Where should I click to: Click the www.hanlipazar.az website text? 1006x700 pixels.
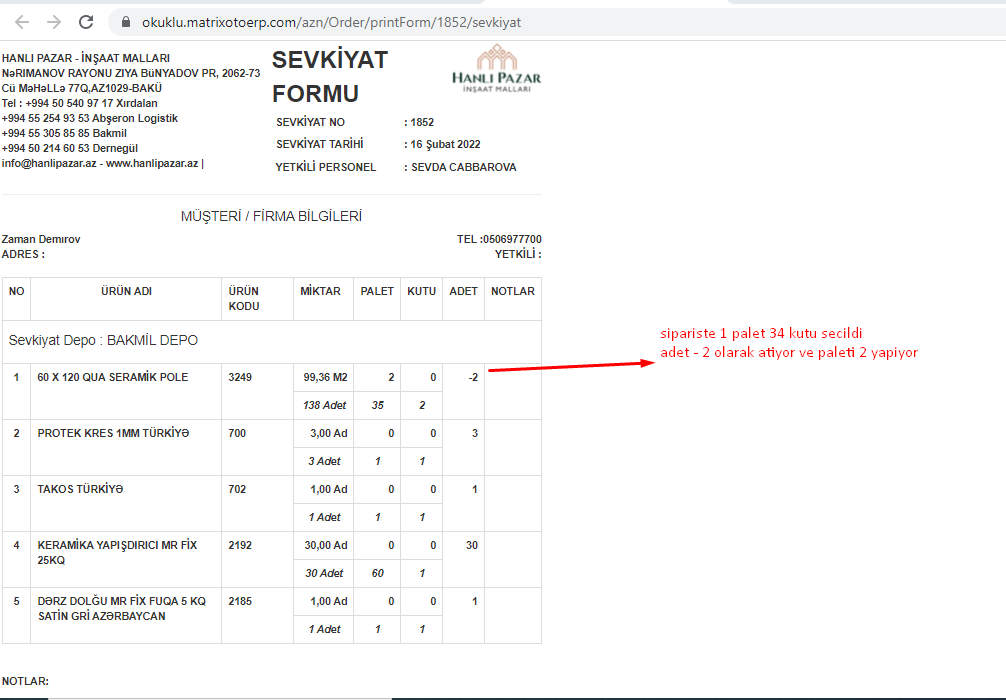pos(152,163)
